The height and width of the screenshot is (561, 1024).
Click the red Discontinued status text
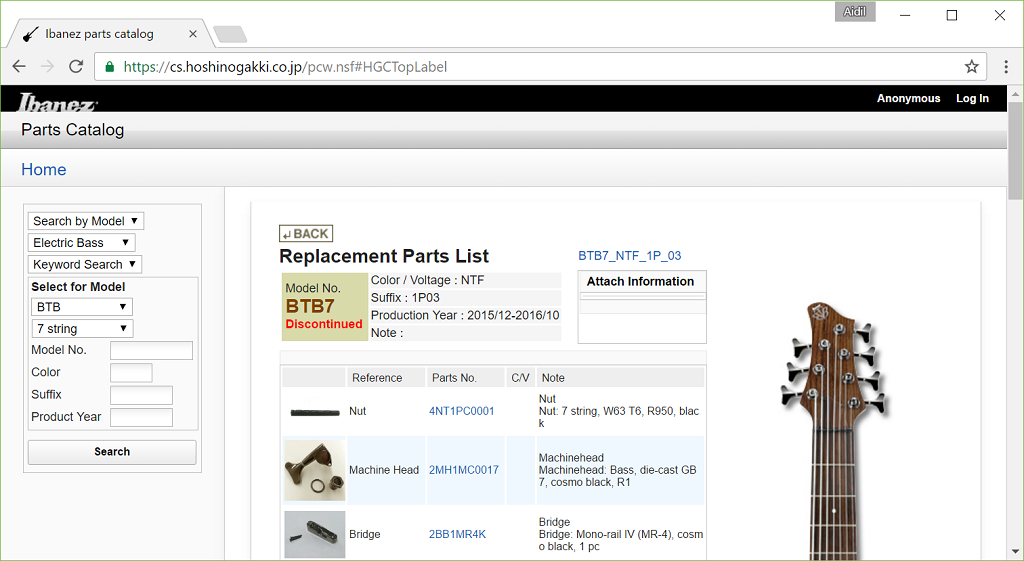pos(324,324)
